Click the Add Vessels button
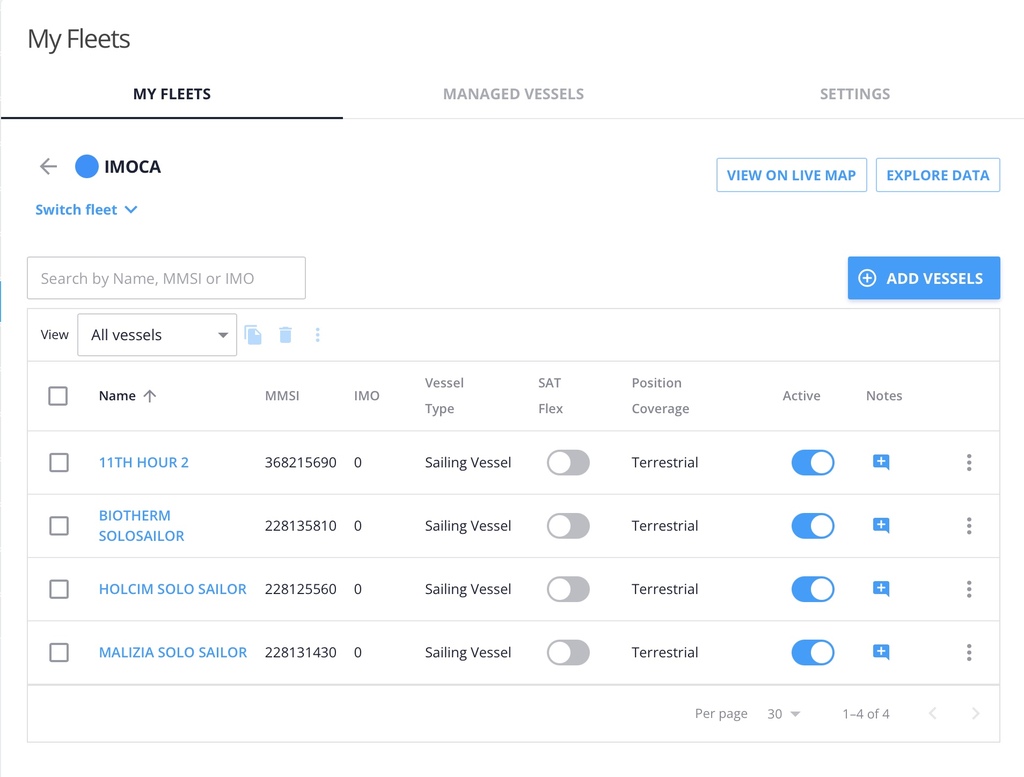 pyautogui.click(x=924, y=278)
